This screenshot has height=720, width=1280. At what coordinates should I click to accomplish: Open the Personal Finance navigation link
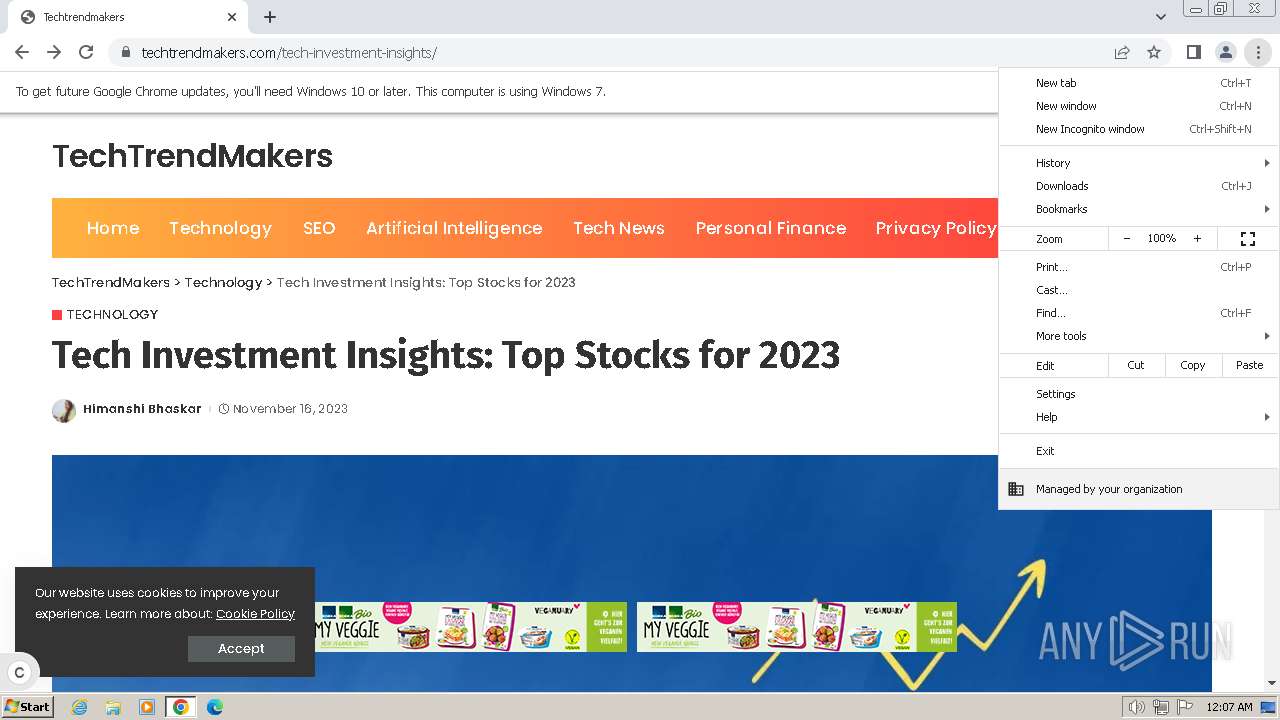pos(771,228)
